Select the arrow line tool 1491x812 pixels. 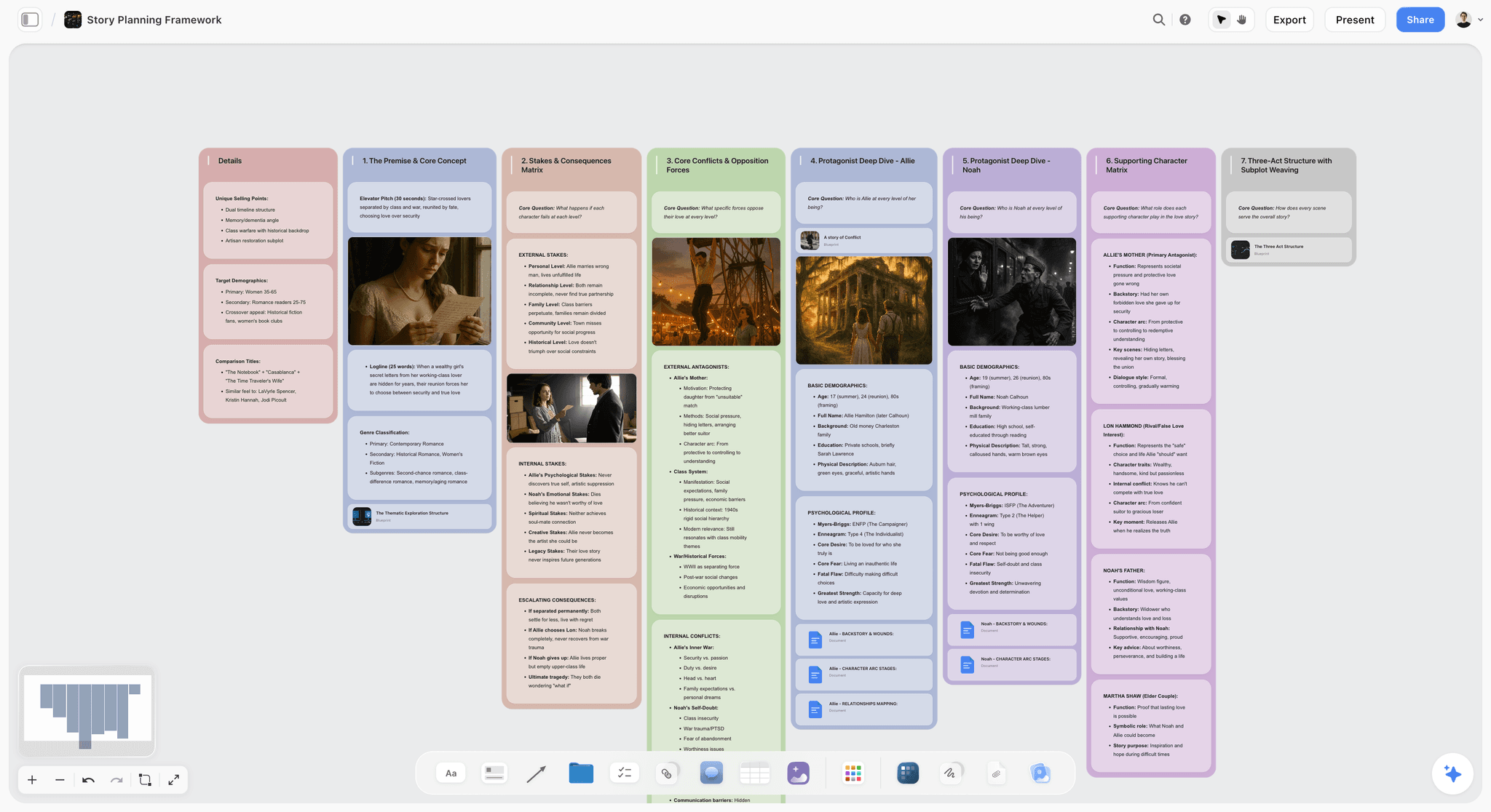pos(537,773)
